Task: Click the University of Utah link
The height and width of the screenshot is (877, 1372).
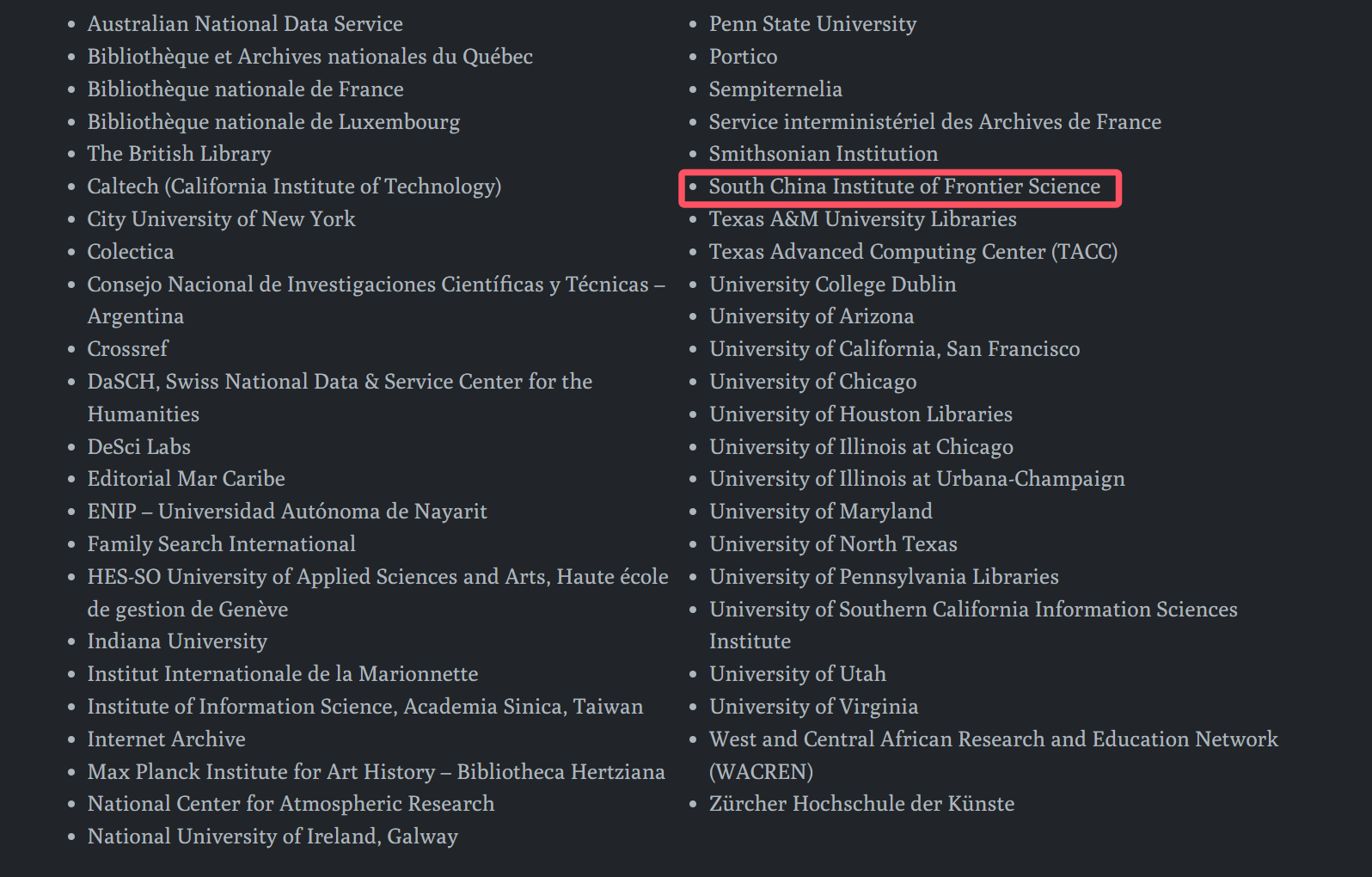Action: [797, 674]
